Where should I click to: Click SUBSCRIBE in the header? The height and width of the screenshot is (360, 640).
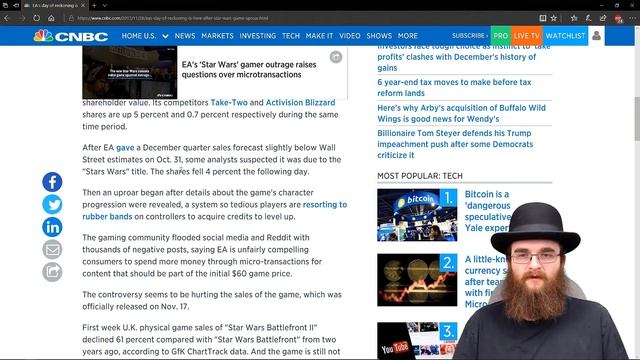coord(470,36)
